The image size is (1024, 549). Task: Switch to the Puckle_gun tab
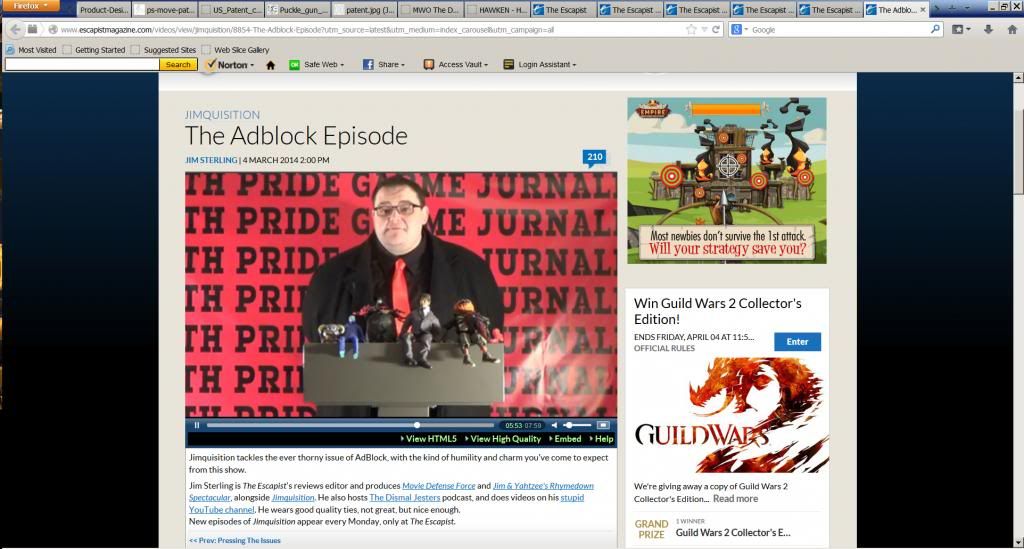(x=298, y=10)
